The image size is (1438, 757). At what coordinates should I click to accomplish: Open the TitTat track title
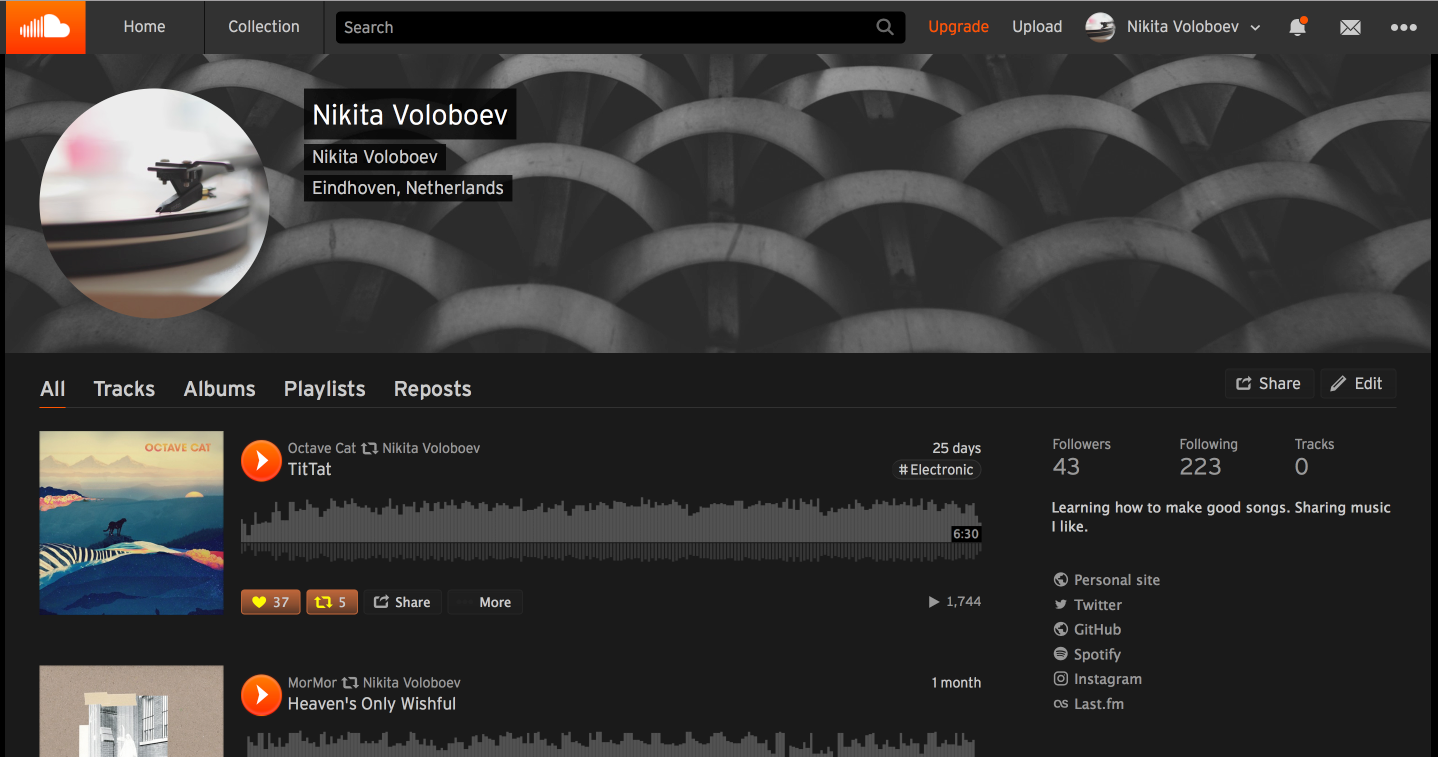click(x=309, y=470)
